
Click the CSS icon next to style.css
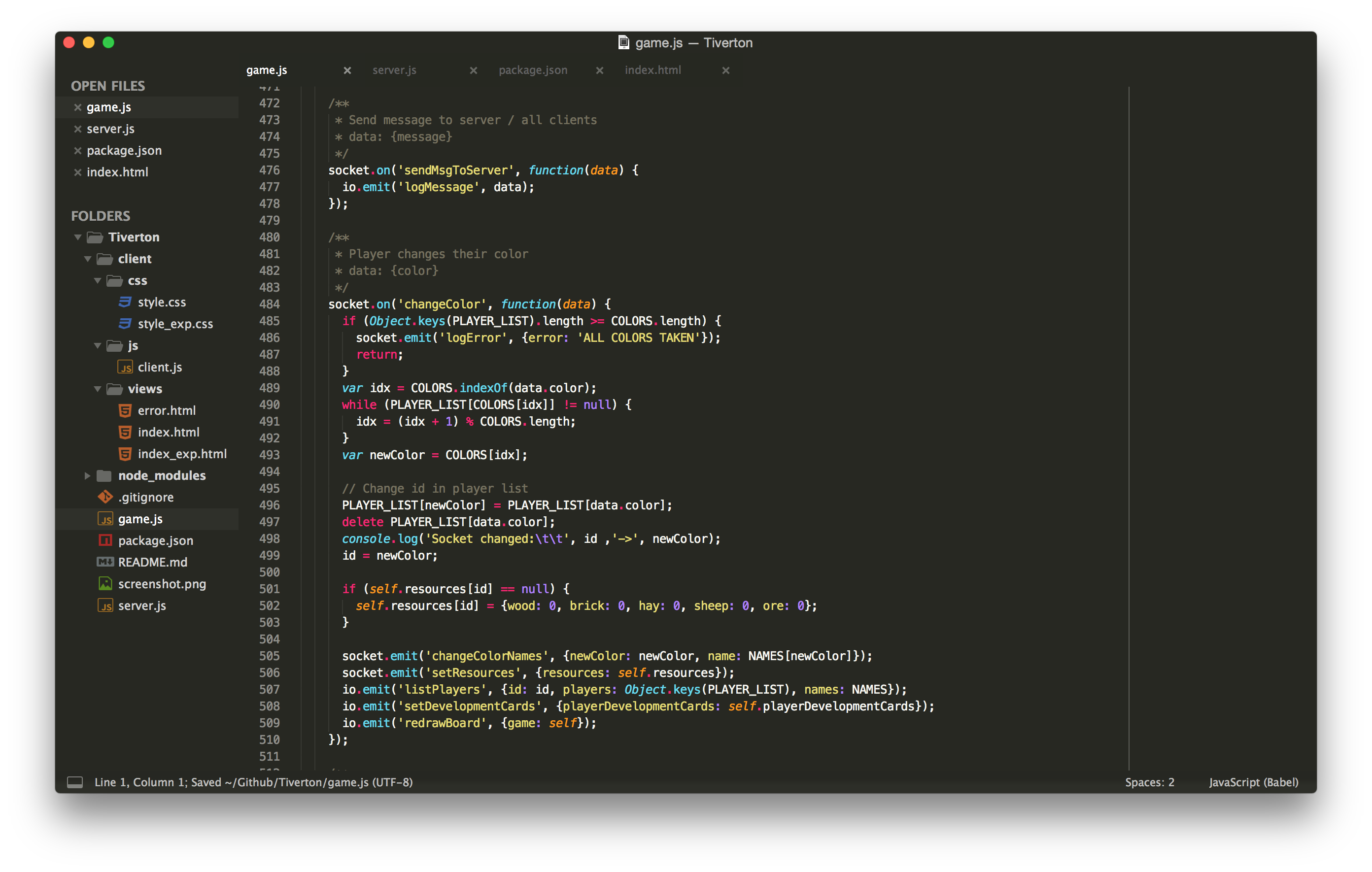[x=125, y=302]
